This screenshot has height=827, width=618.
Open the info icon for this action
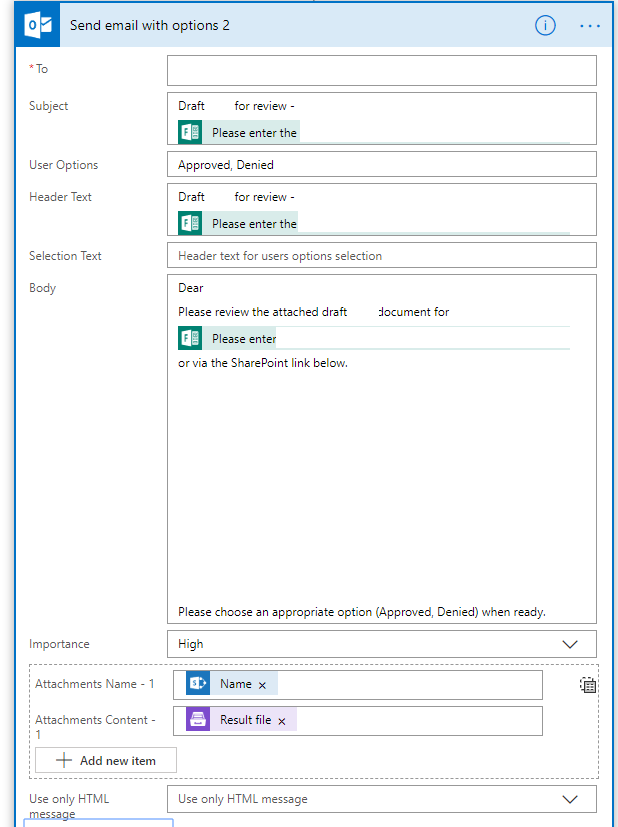click(545, 25)
